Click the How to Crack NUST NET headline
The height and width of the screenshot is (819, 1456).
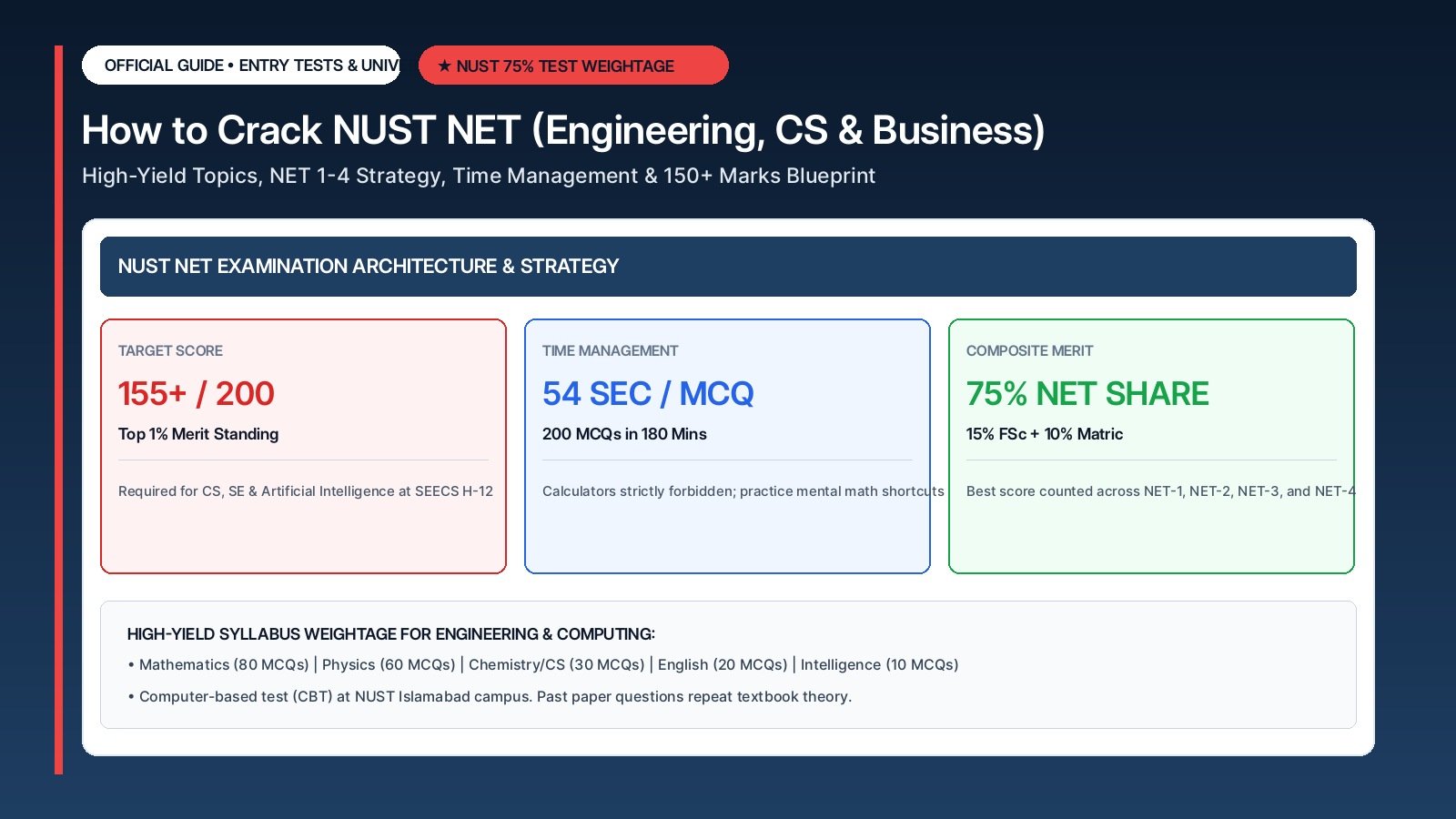tap(563, 130)
